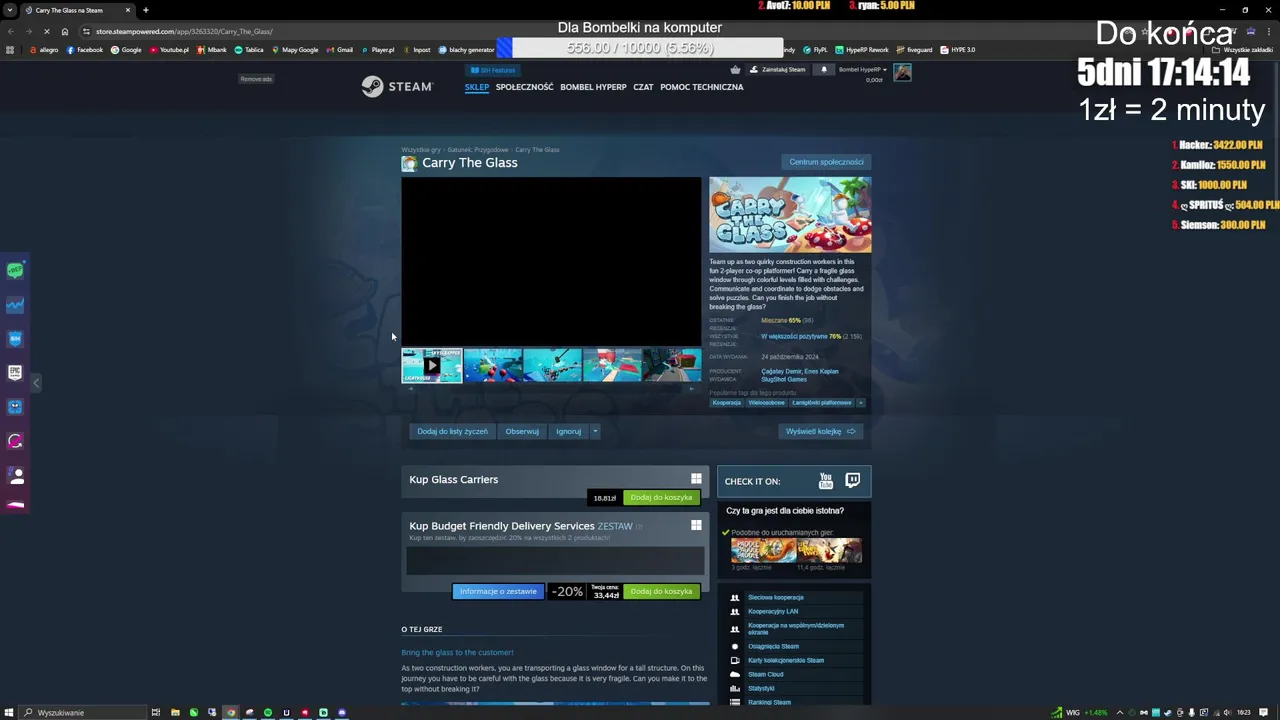Click the browser home button
Screen dimensions: 1280x720
(65, 31)
